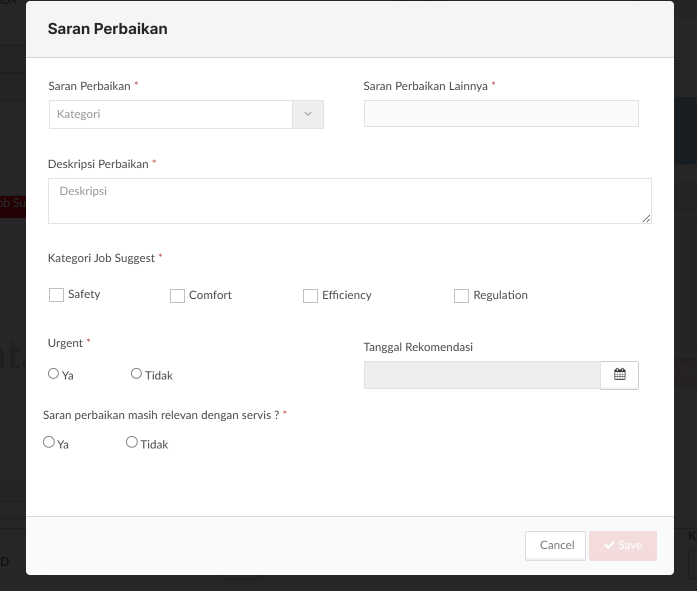The height and width of the screenshot is (591, 697).
Task: Click the Saran Perbaikan Lainnya text field
Action: pos(501,114)
